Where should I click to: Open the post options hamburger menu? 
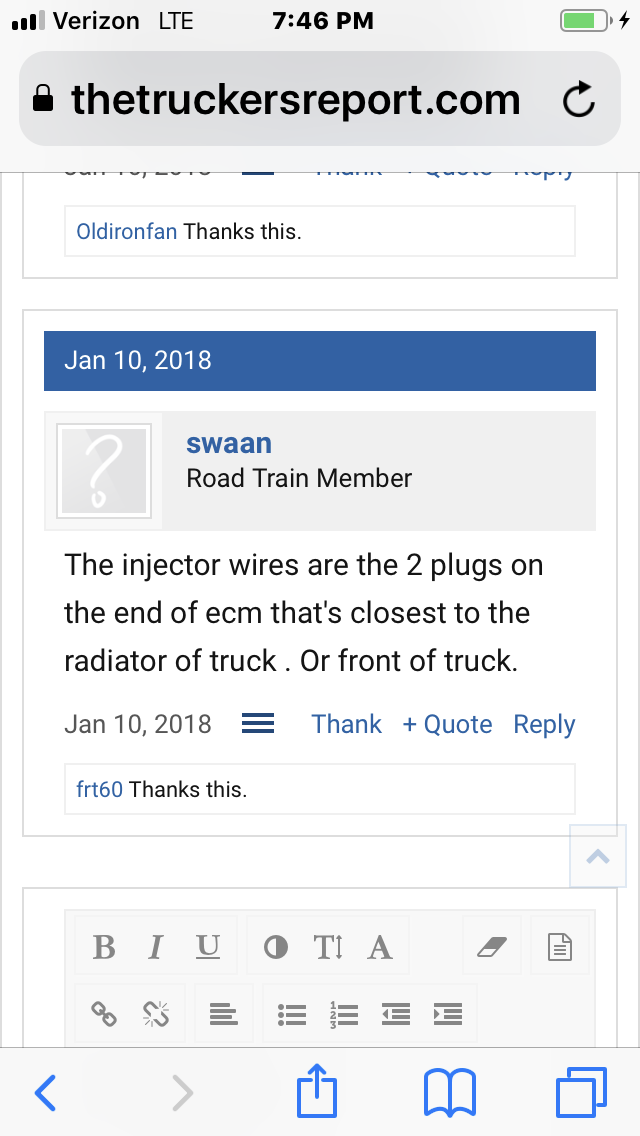(x=258, y=724)
